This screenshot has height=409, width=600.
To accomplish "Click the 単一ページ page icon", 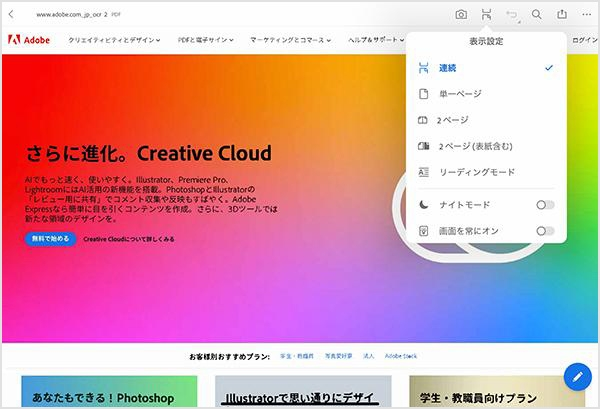I will click(423, 94).
